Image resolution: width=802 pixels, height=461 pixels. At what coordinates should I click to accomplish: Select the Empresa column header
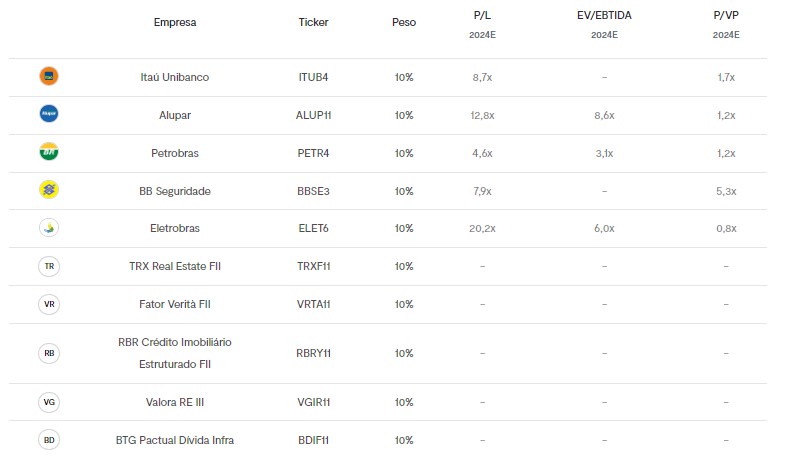point(175,22)
